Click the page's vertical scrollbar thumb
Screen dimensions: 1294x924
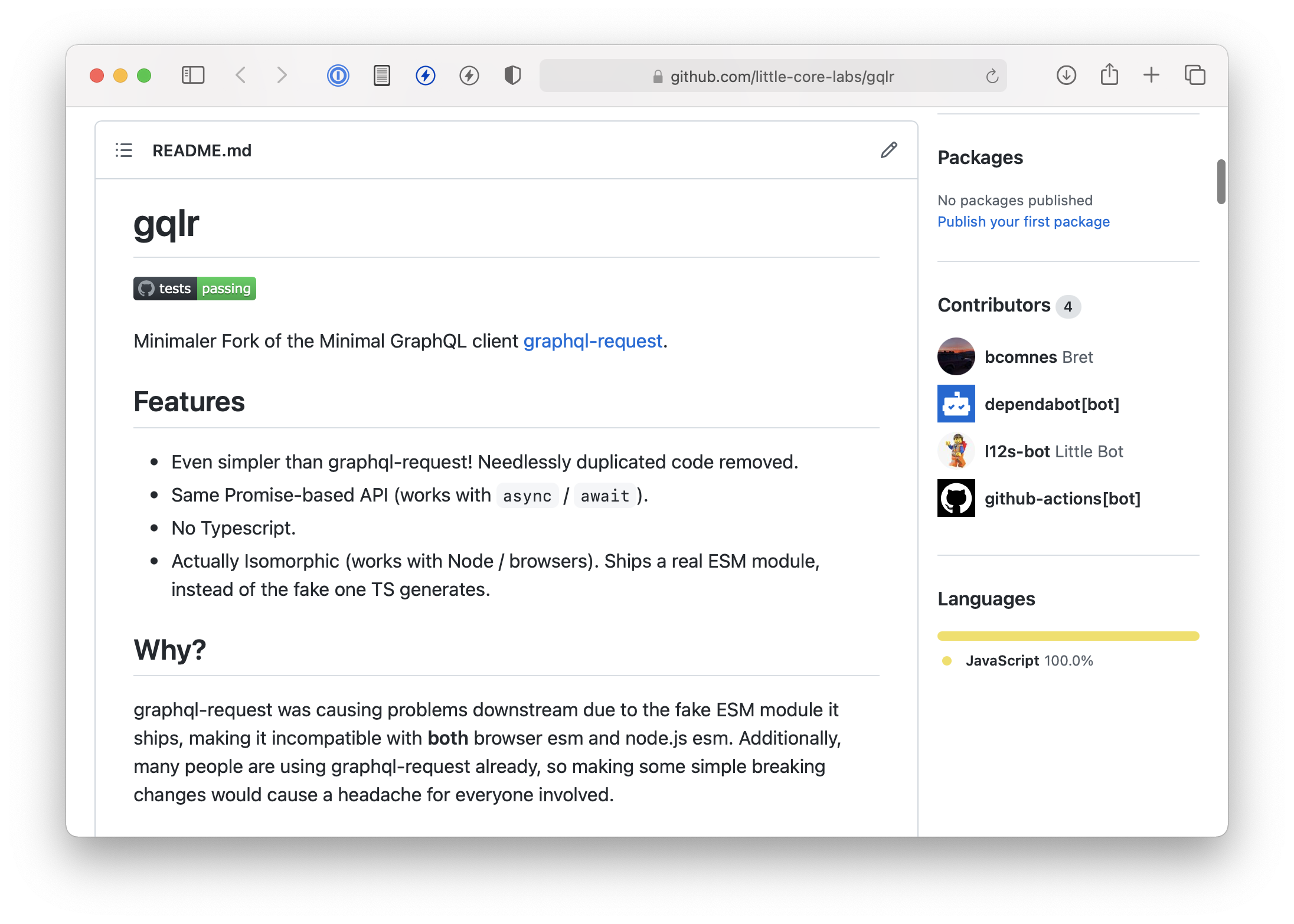1221,182
